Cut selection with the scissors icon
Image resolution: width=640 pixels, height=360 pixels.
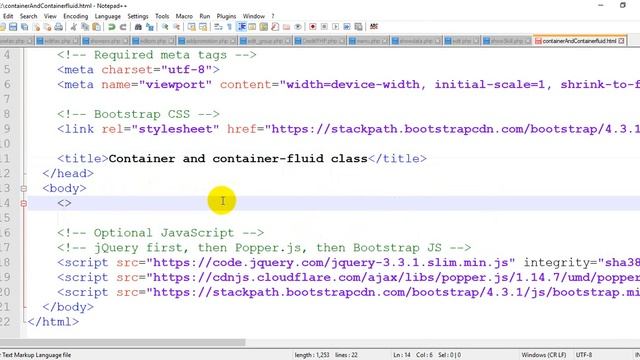click(x=73, y=27)
